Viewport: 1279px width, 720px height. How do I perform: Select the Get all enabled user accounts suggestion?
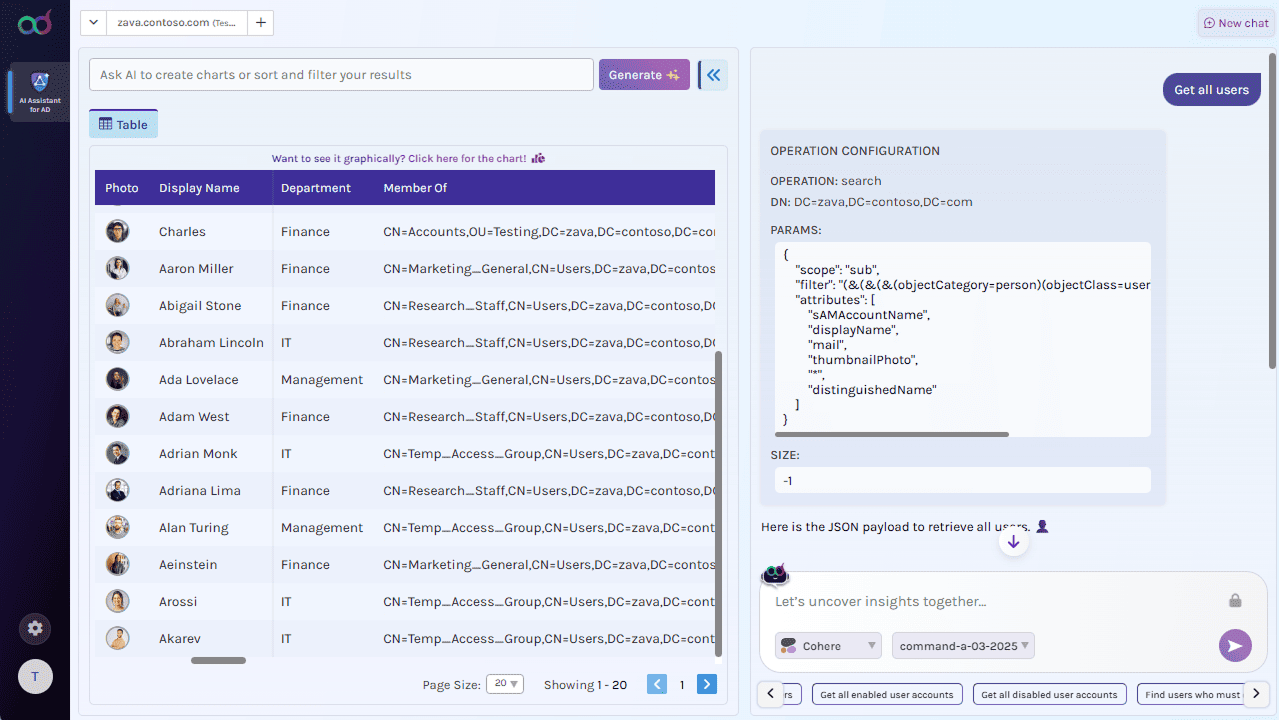[x=887, y=693]
